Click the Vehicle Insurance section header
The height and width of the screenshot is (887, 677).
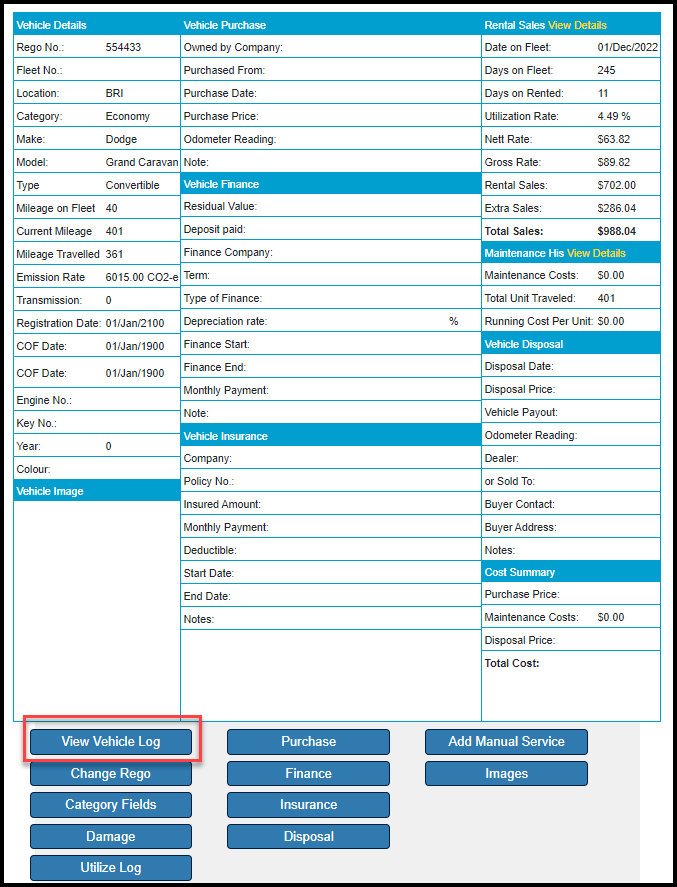(x=224, y=436)
